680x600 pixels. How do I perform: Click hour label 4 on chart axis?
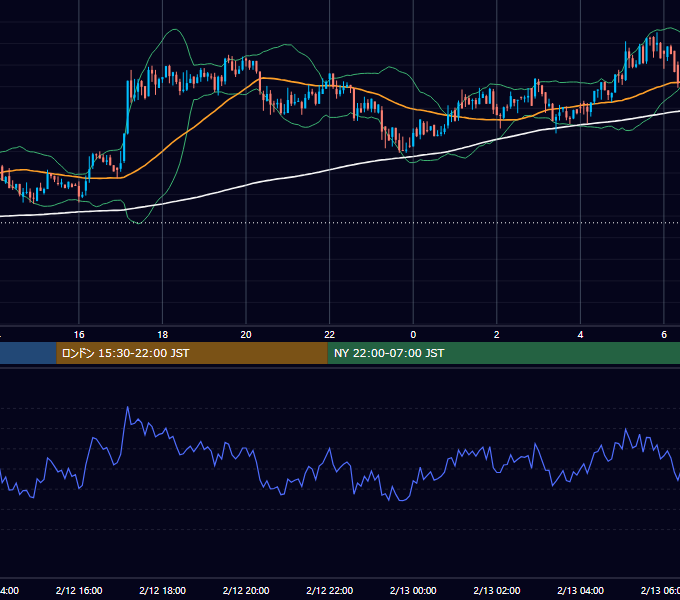580,335
